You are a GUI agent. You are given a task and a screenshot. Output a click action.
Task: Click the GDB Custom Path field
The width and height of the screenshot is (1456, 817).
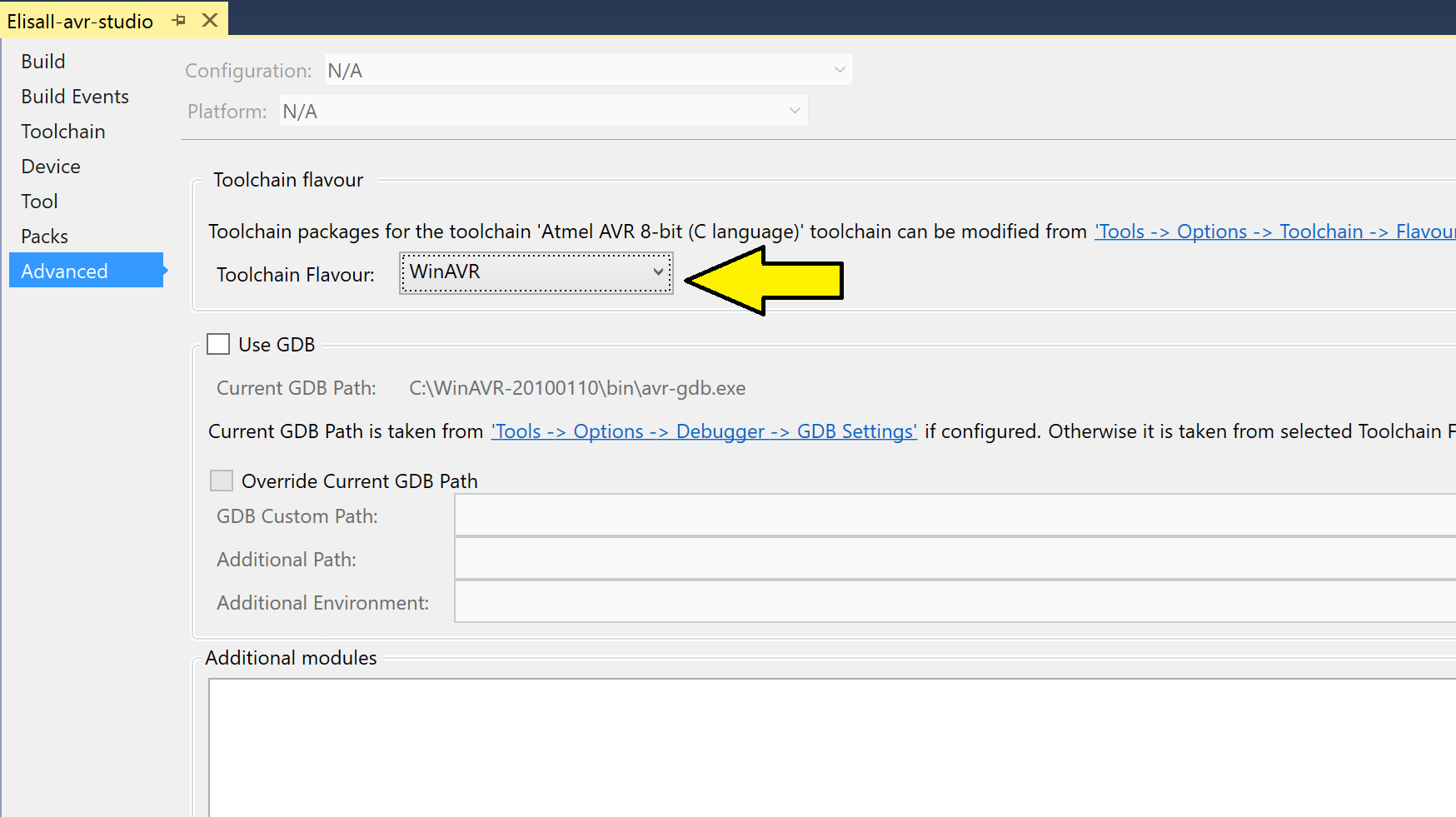pos(954,516)
